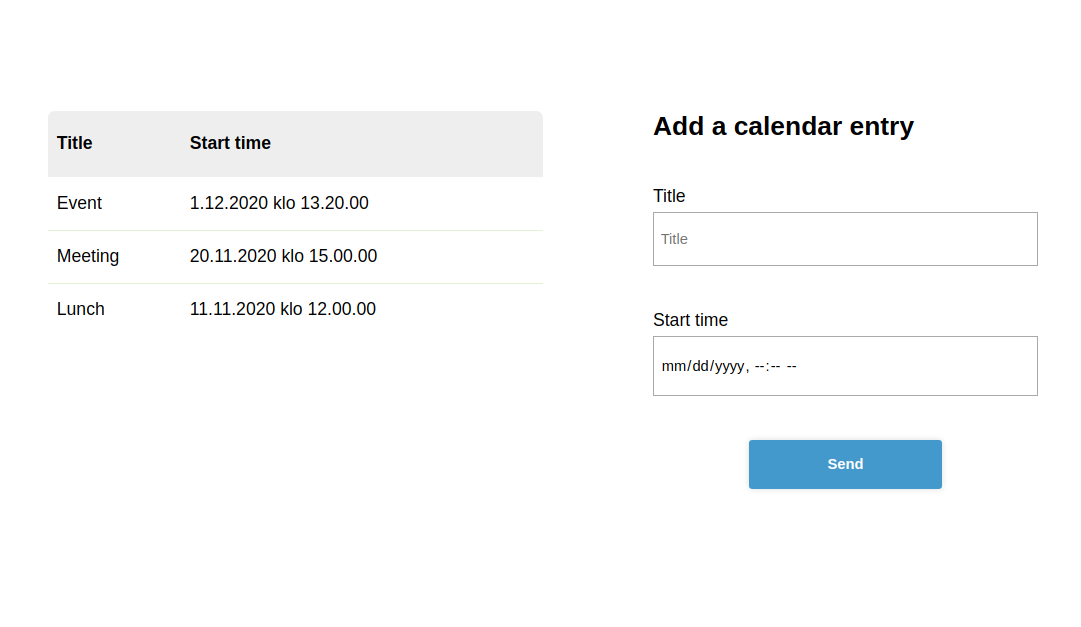The height and width of the screenshot is (627, 1081).
Task: Click the start time of the Event entry
Action: (279, 203)
